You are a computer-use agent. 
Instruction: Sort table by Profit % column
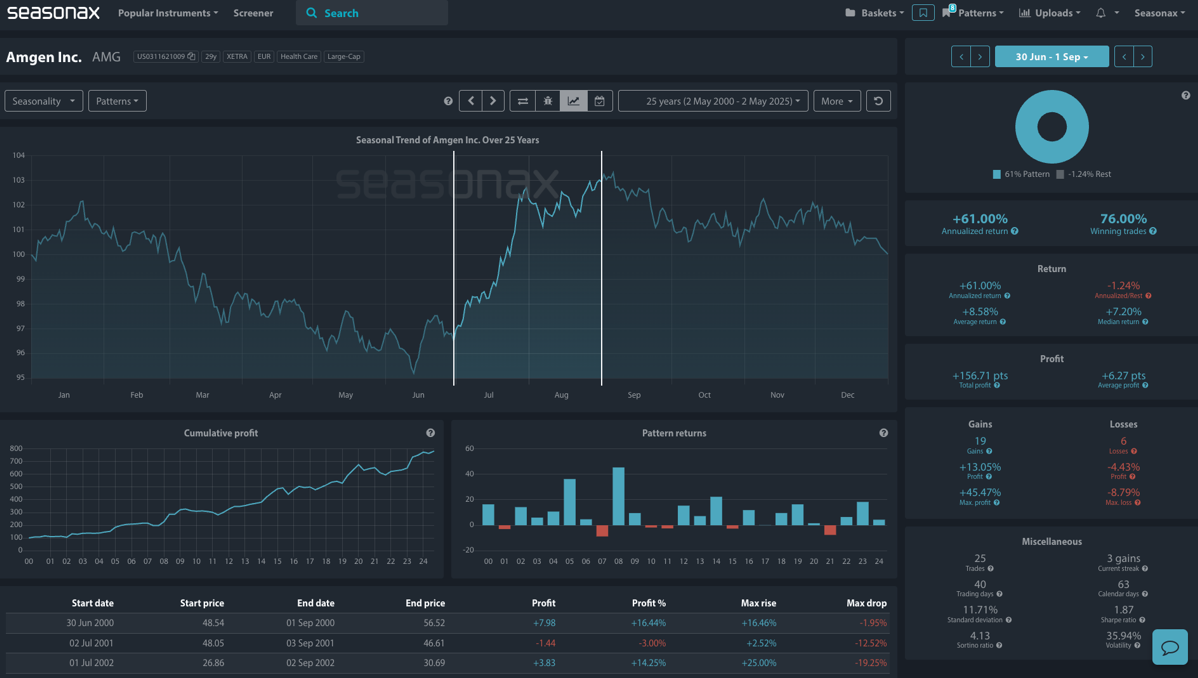649,603
